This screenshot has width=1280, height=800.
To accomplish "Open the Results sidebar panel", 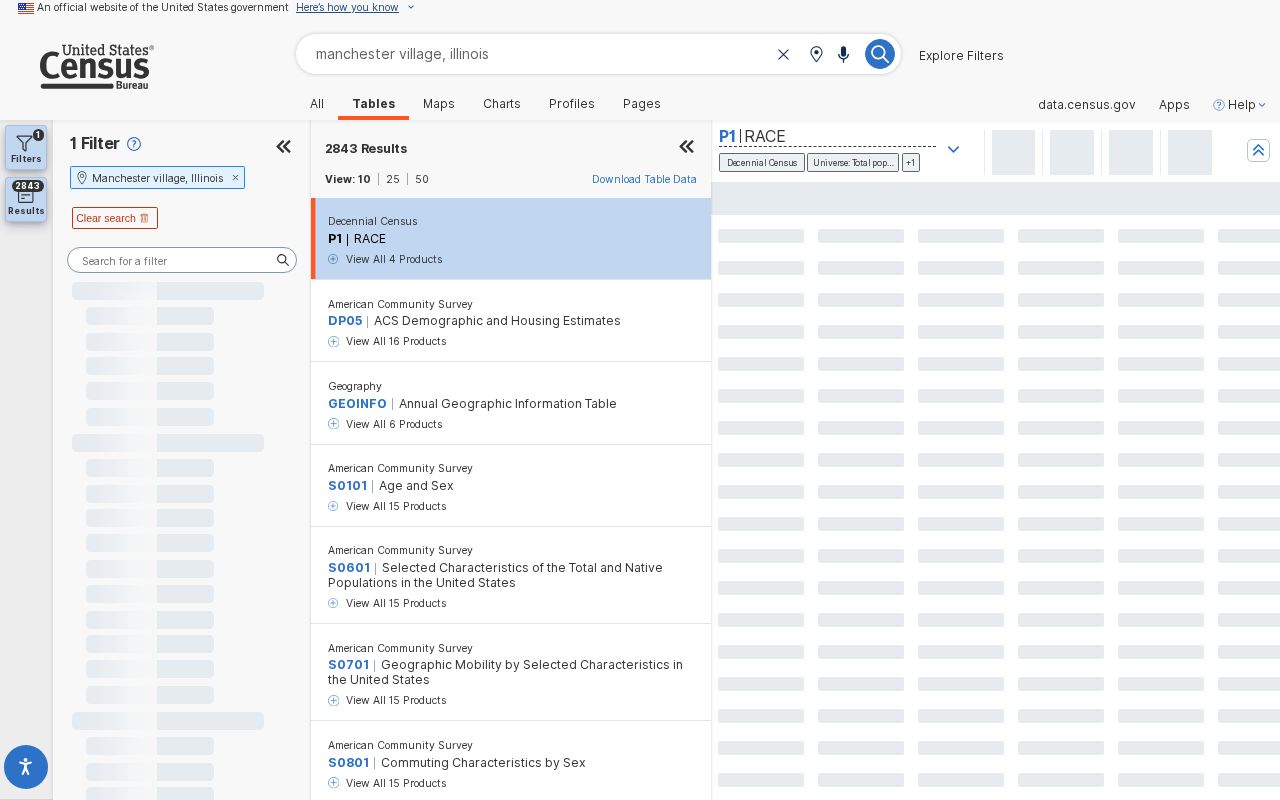I will point(26,199).
